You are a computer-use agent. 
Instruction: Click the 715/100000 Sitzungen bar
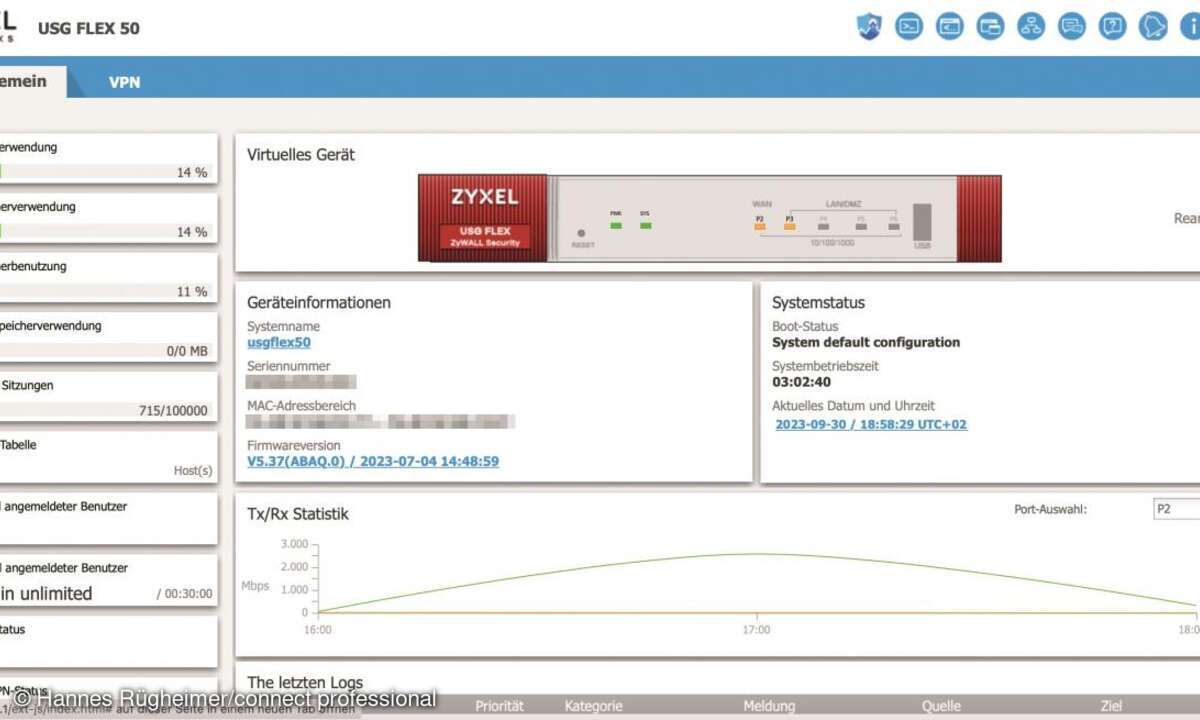coord(107,410)
